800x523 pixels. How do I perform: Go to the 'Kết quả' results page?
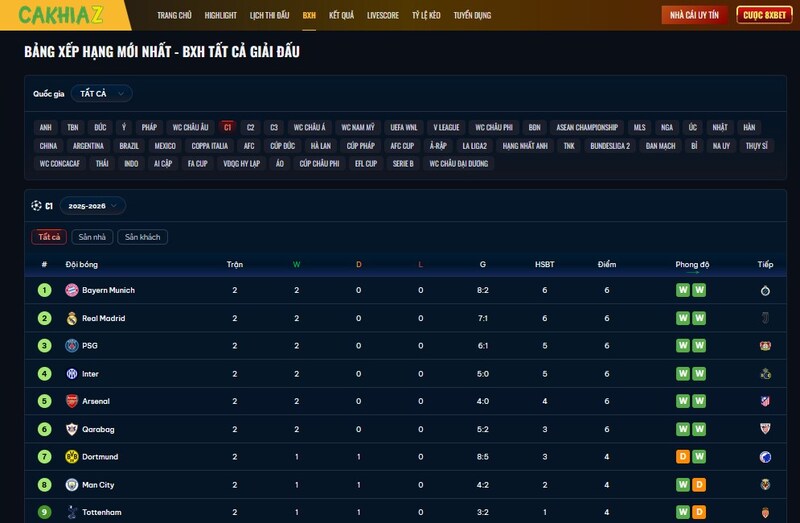coord(342,16)
